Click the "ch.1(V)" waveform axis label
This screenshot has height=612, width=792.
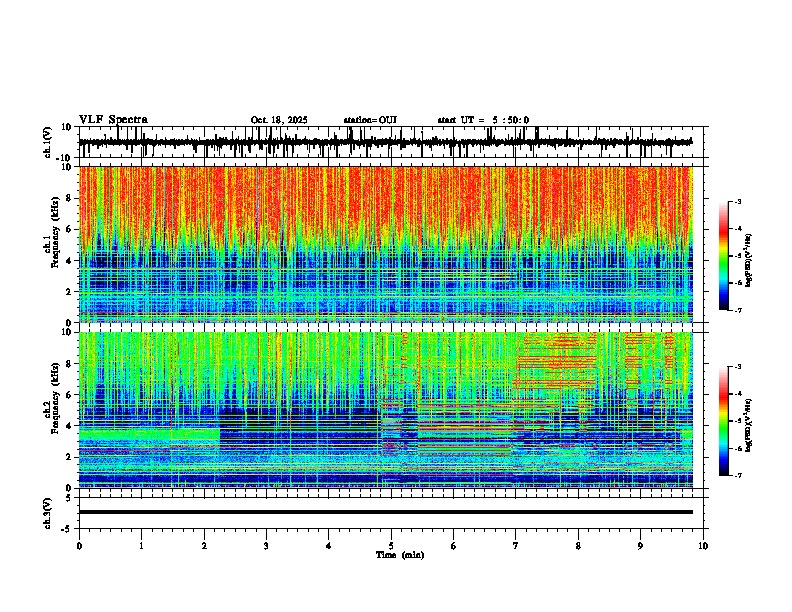48,142
